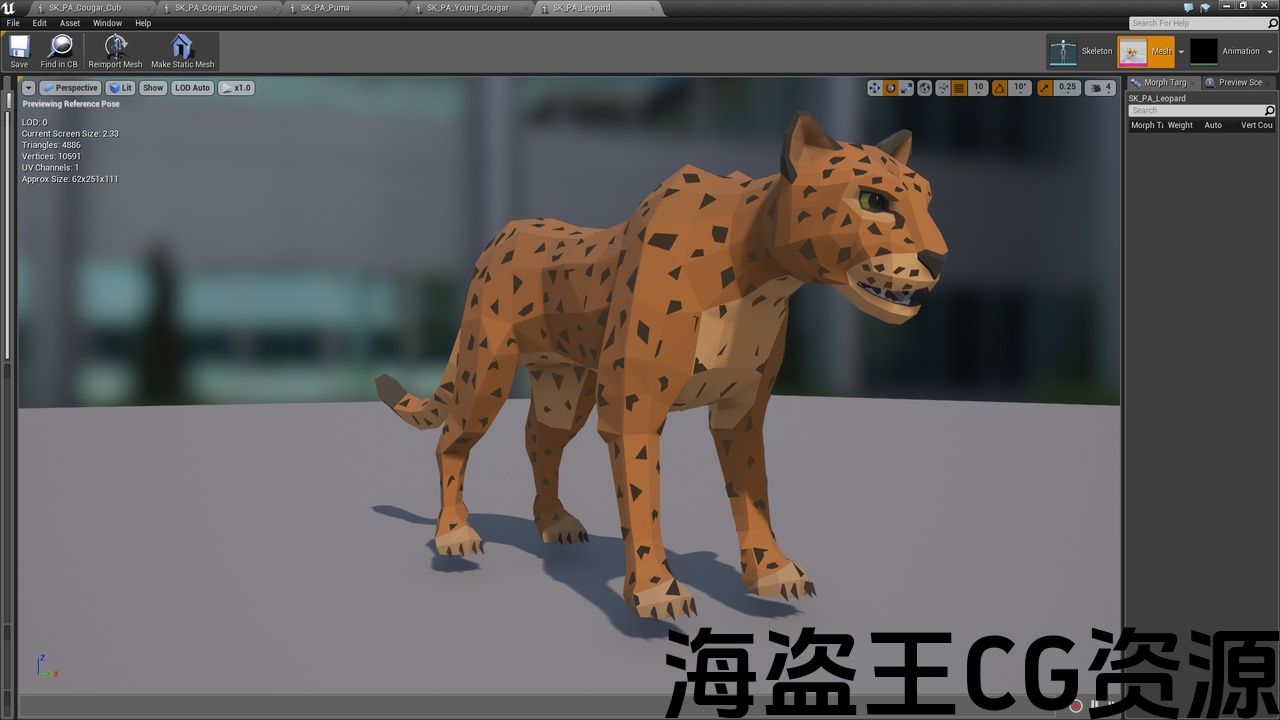Screen dimensions: 1280x720
Task: Toggle grid snapping in viewport
Action: [x=959, y=88]
